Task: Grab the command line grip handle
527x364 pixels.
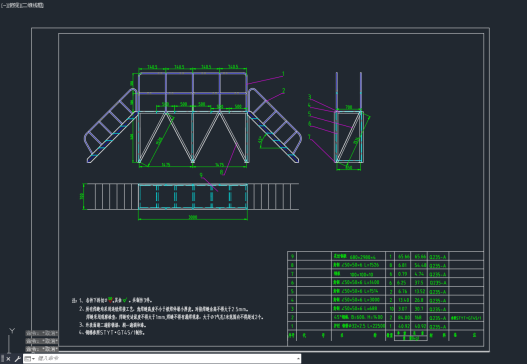Action: [3, 359]
